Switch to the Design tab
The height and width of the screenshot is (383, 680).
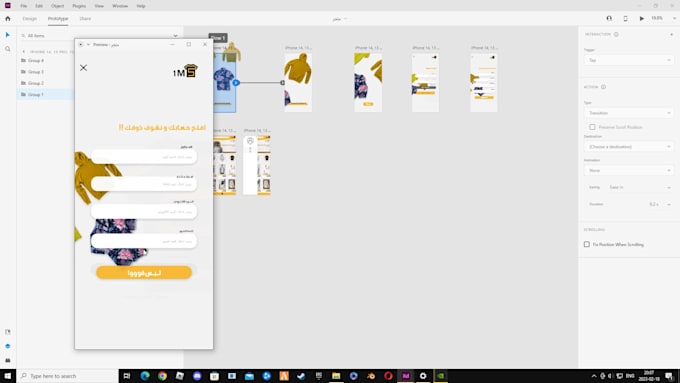coord(29,19)
